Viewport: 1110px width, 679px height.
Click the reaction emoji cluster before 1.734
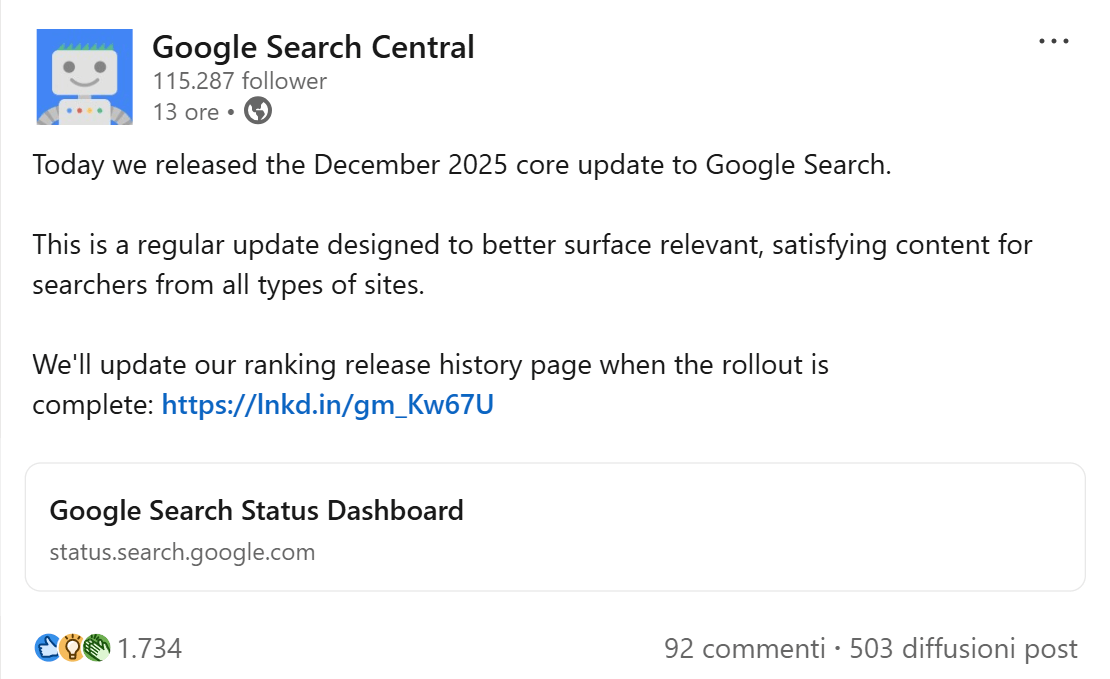click(70, 648)
